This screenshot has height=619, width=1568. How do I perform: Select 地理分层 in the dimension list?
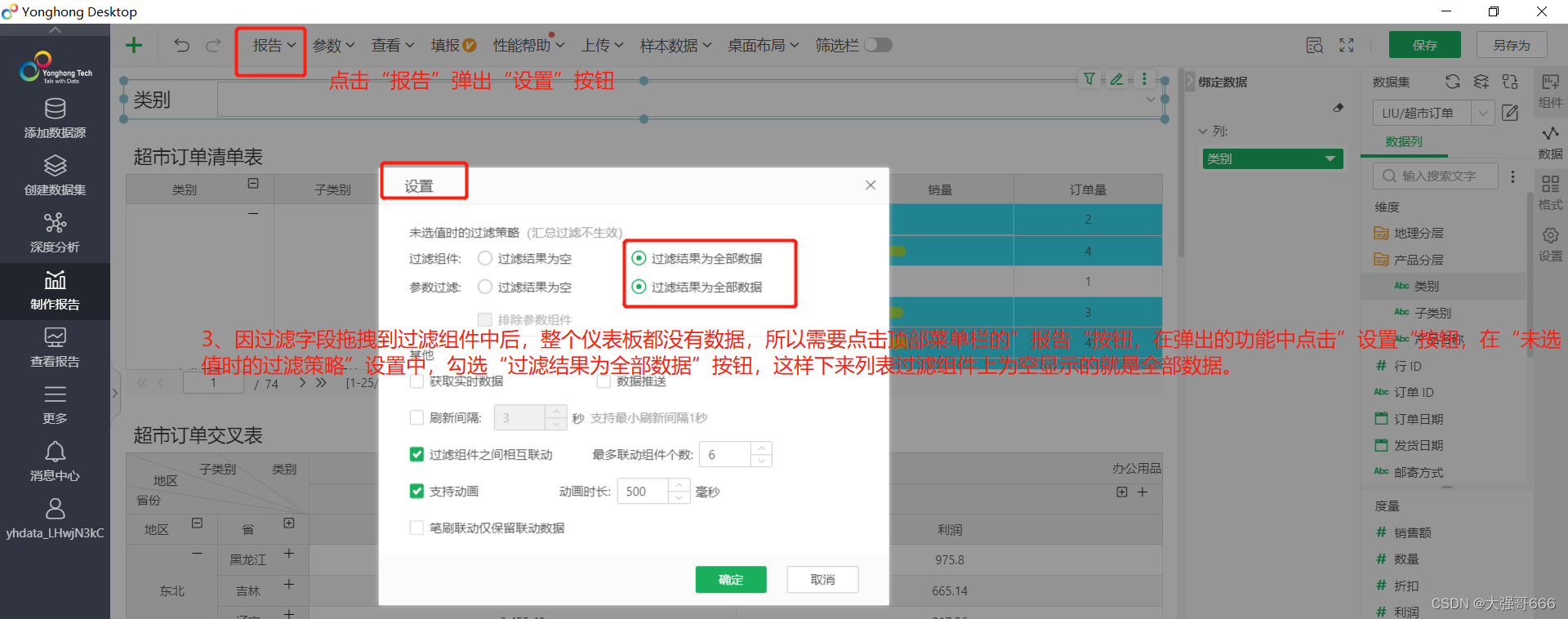[x=1418, y=233]
